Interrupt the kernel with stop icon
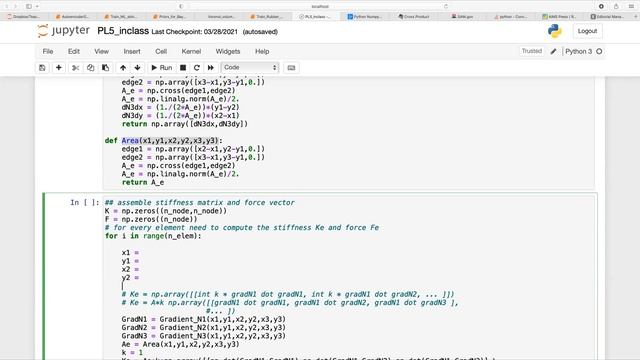This screenshot has height=360, width=640. [183, 68]
